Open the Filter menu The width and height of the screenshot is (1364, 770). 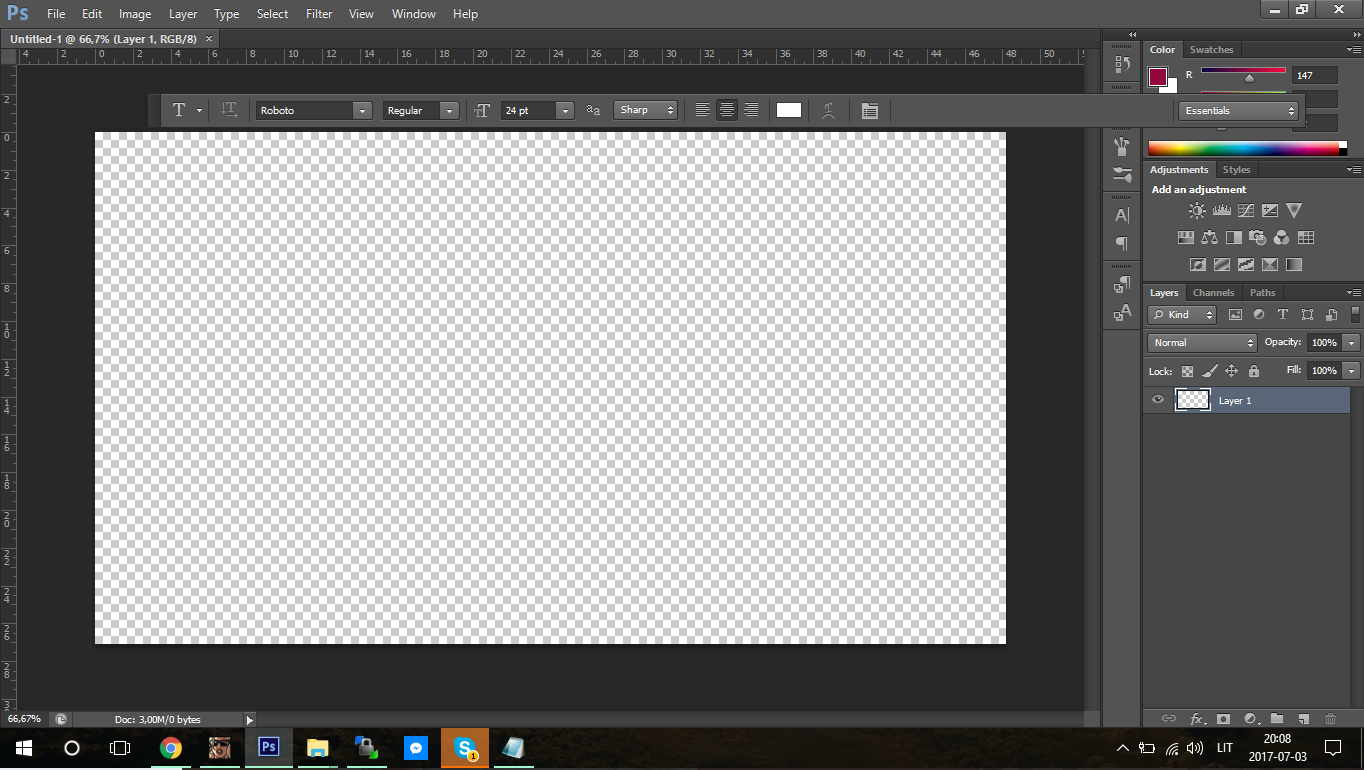319,14
